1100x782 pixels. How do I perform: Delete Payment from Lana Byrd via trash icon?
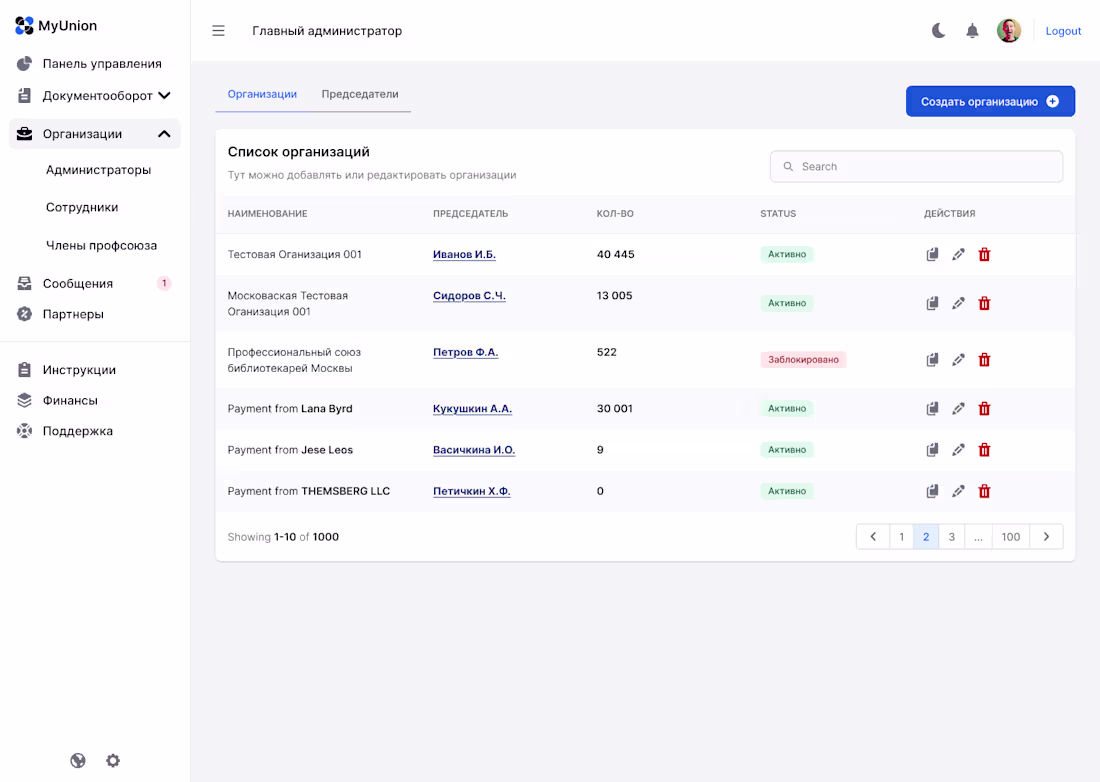tap(984, 408)
